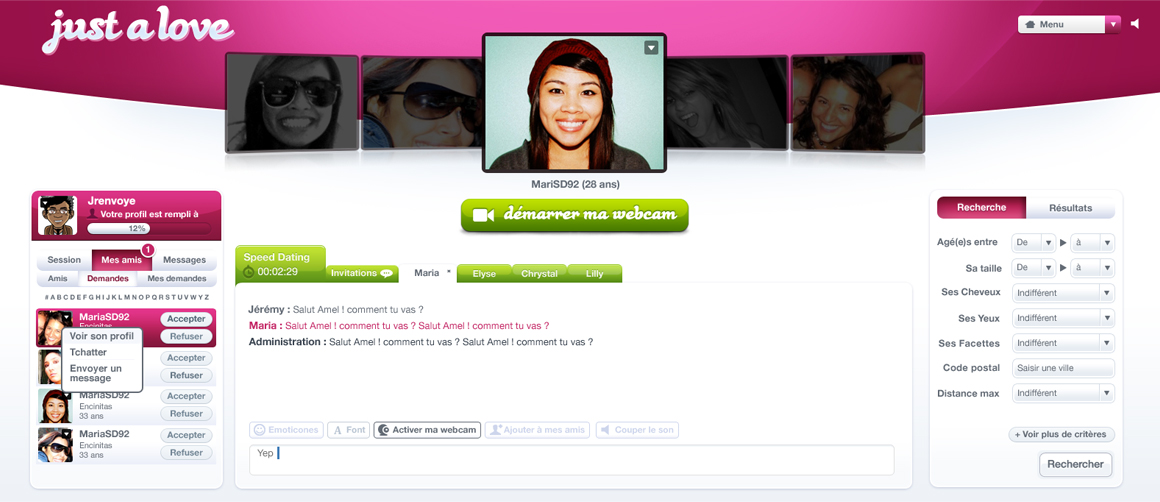Click the 12% profile completion bar
The height and width of the screenshot is (502, 1160).
[x=149, y=228]
